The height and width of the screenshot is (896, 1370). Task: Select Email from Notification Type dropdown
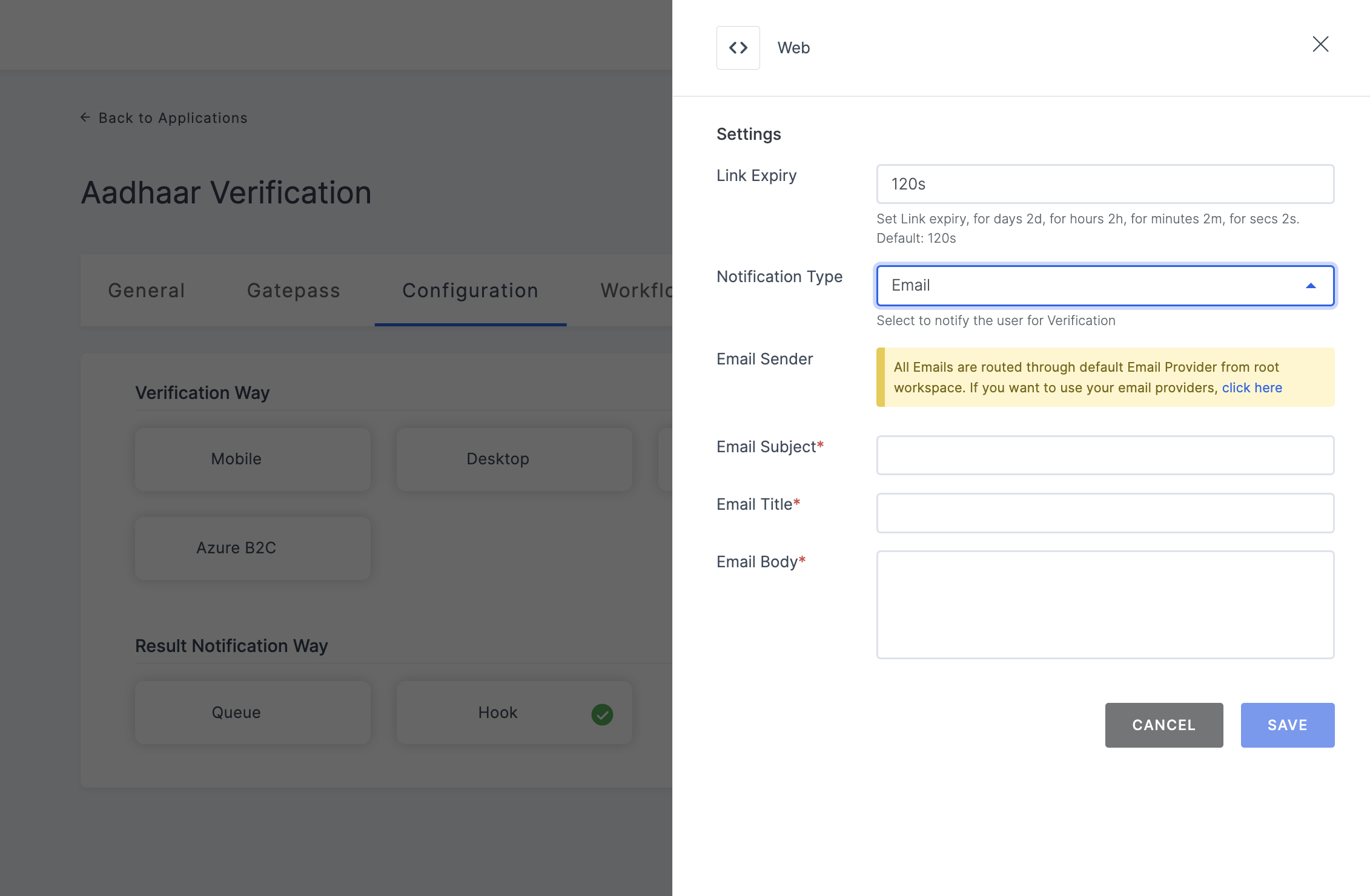coord(1104,285)
